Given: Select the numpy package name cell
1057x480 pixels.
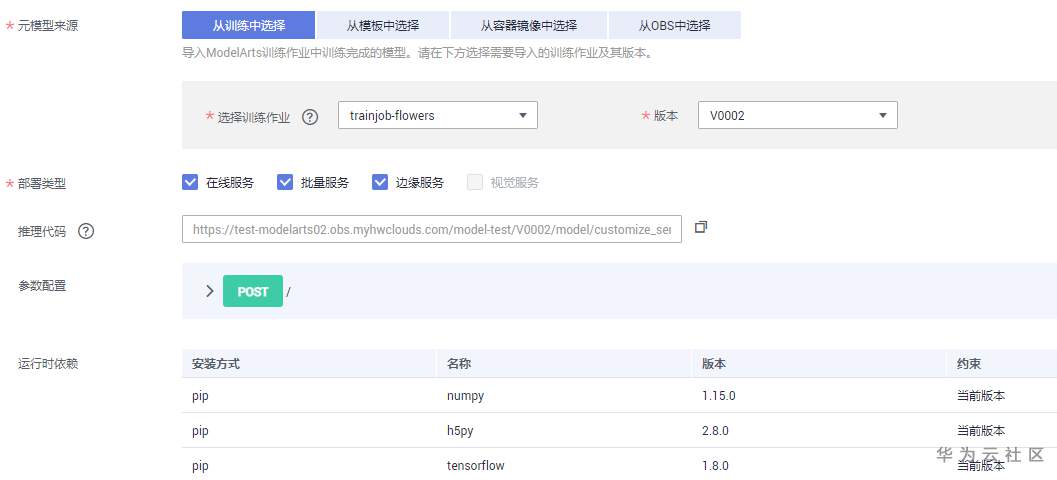Looking at the screenshot, I should (465, 396).
